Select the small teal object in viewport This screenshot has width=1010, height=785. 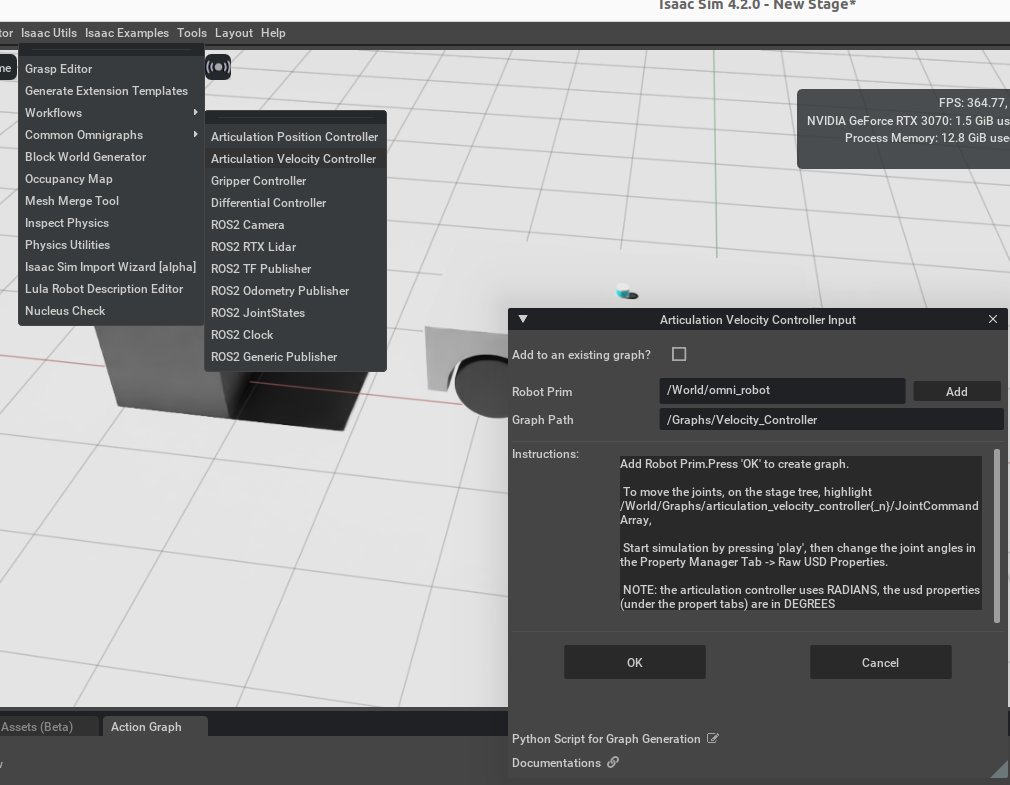click(625, 291)
